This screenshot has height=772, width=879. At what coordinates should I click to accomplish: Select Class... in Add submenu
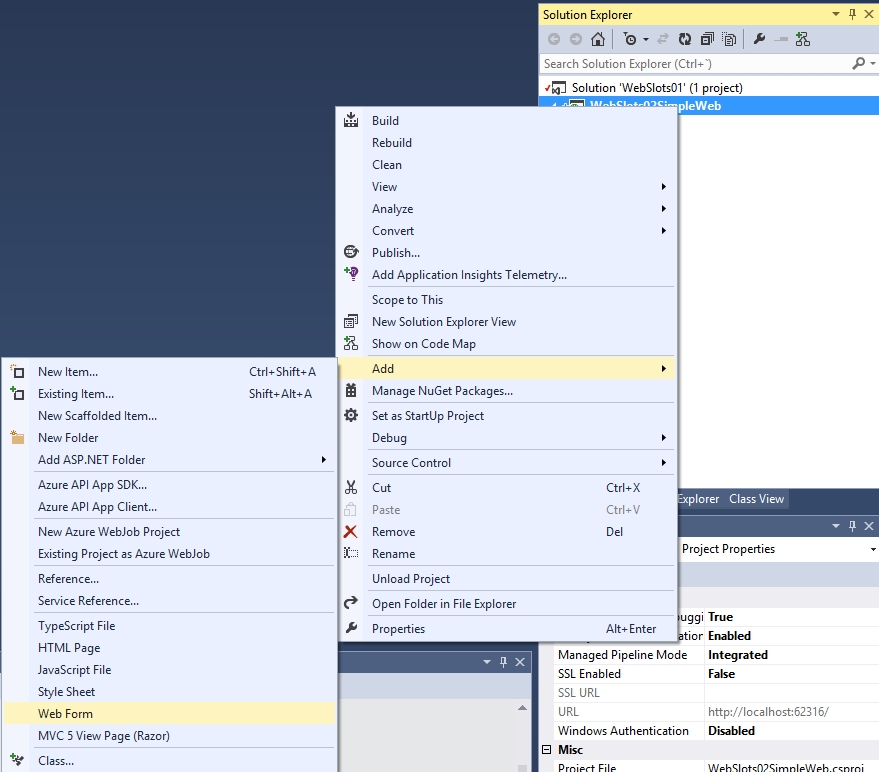click(169, 761)
